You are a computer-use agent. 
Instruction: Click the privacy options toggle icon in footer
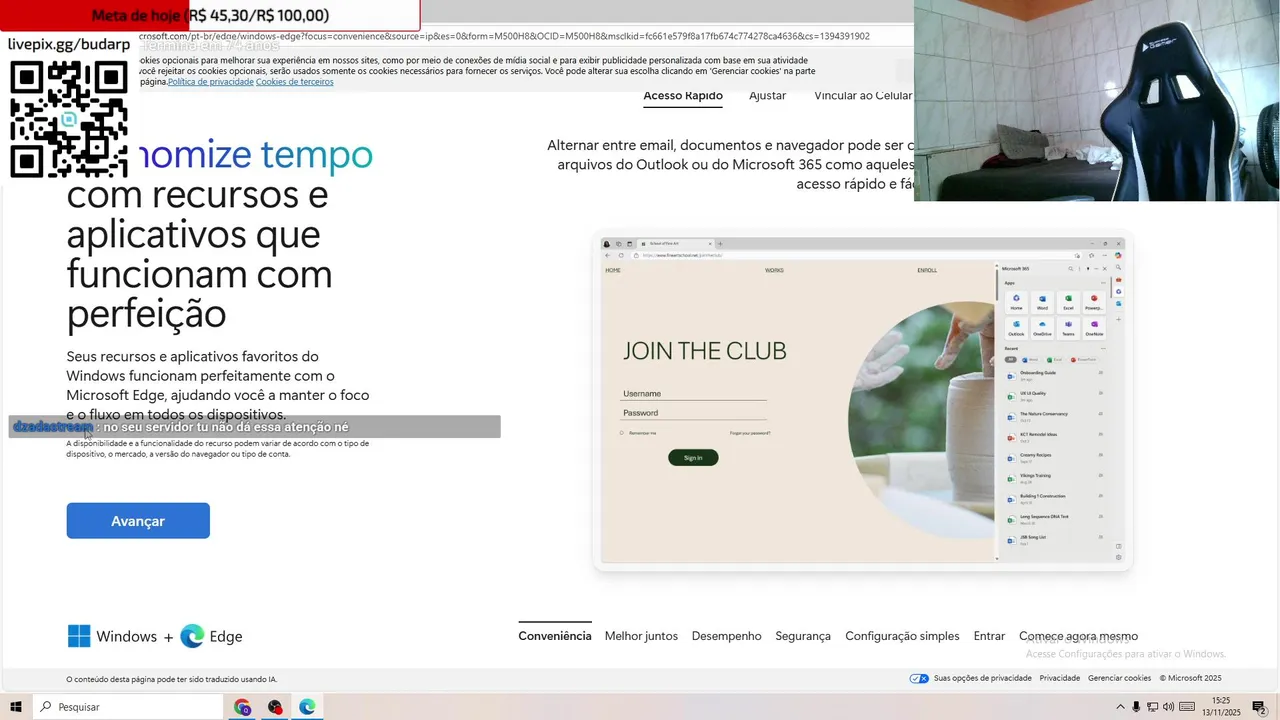pos(919,678)
